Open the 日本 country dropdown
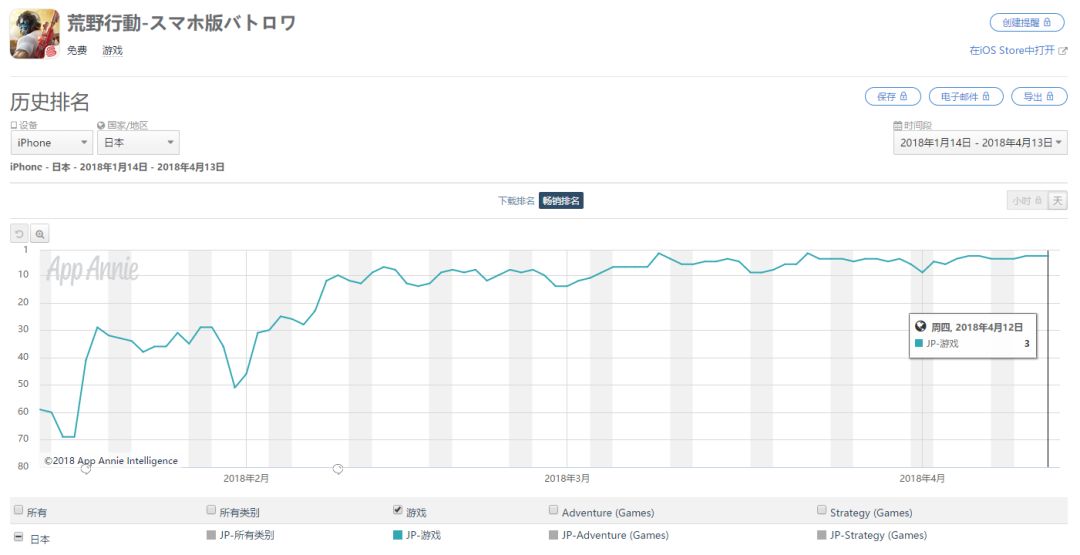 138,143
